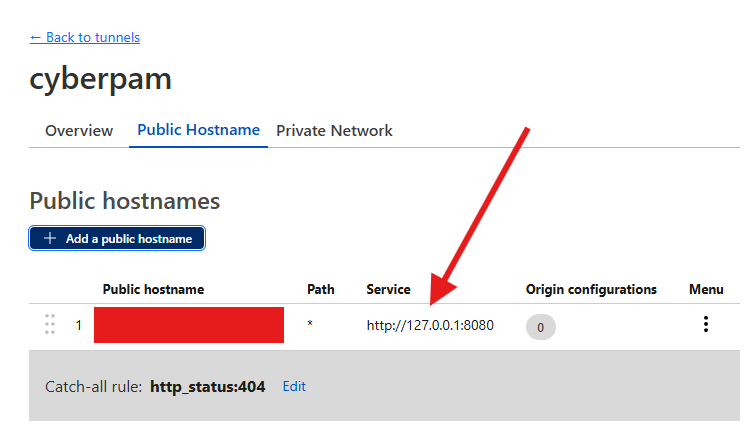Click the http_status:404 rule text
This screenshot has height=445, width=748.
tap(207, 386)
